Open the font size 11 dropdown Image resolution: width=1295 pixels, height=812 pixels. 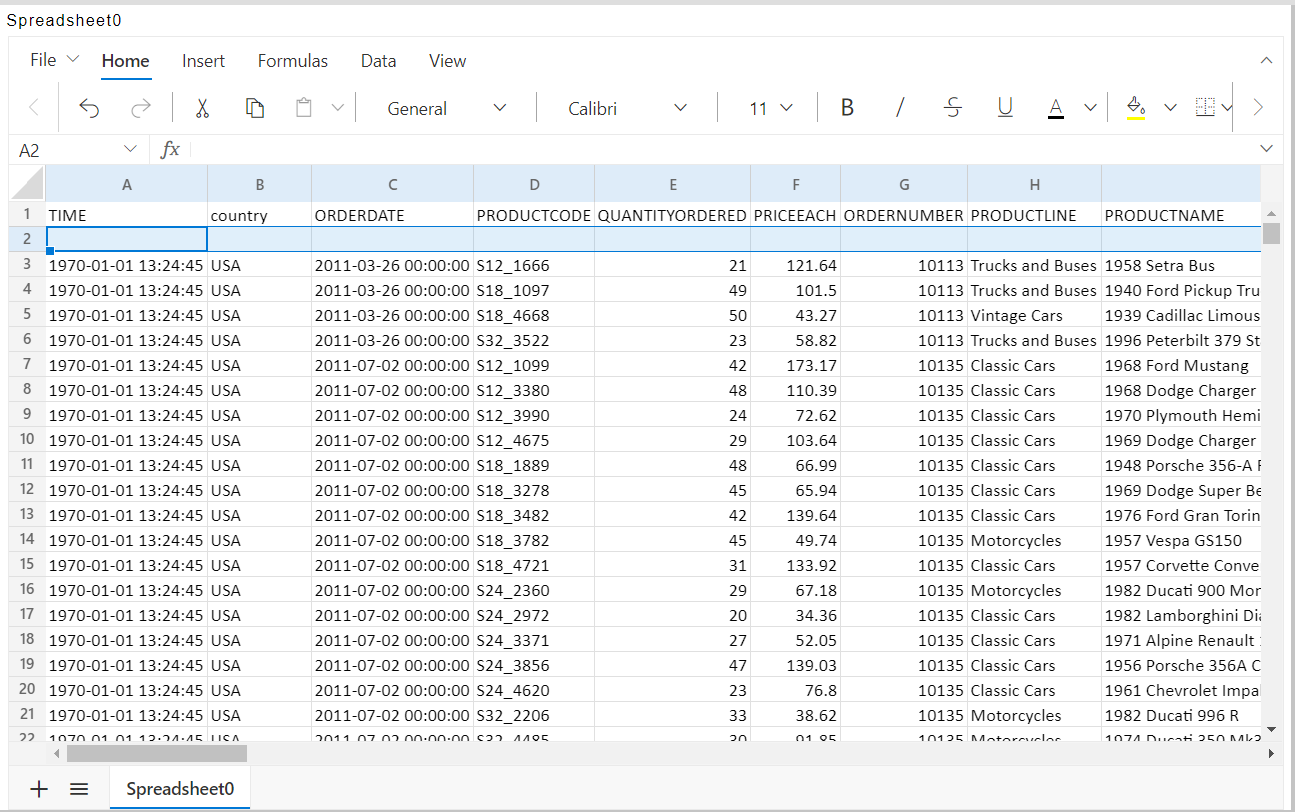(770, 108)
